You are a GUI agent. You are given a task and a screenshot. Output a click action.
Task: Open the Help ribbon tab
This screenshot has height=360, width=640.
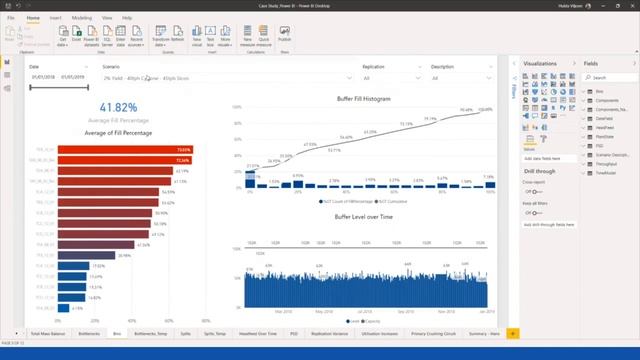(127, 18)
